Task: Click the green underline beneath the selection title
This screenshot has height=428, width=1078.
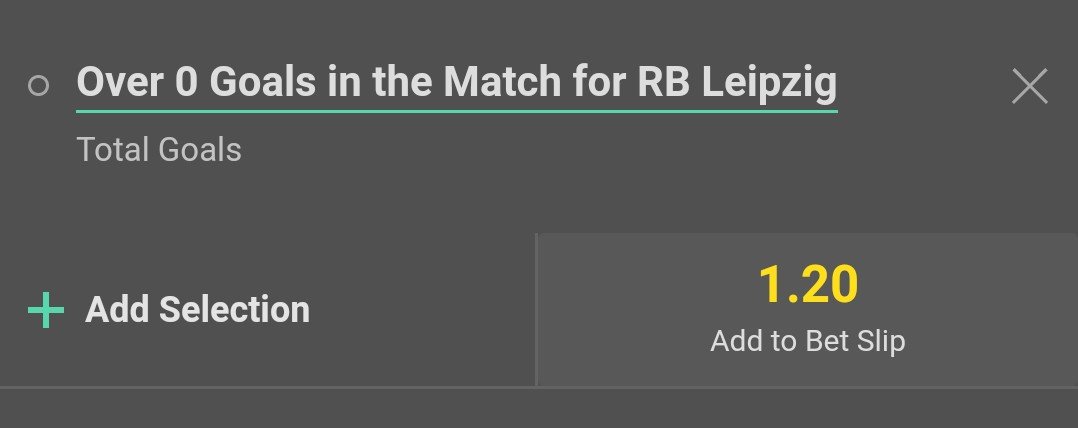Action: (456, 110)
